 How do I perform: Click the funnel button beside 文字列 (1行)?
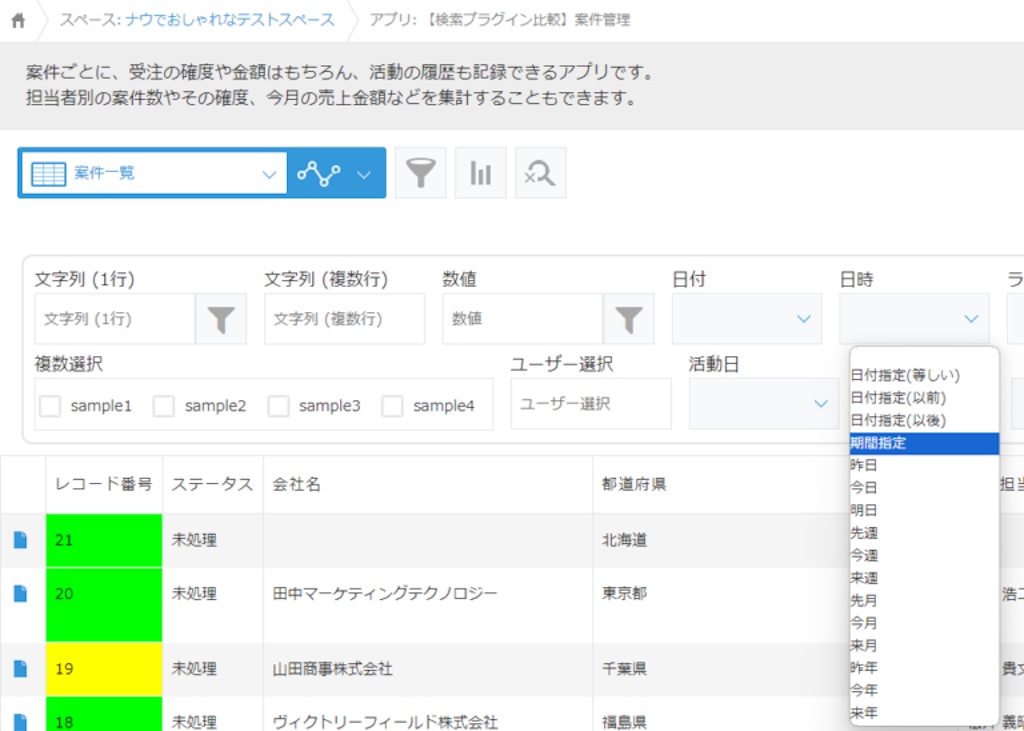tap(221, 319)
